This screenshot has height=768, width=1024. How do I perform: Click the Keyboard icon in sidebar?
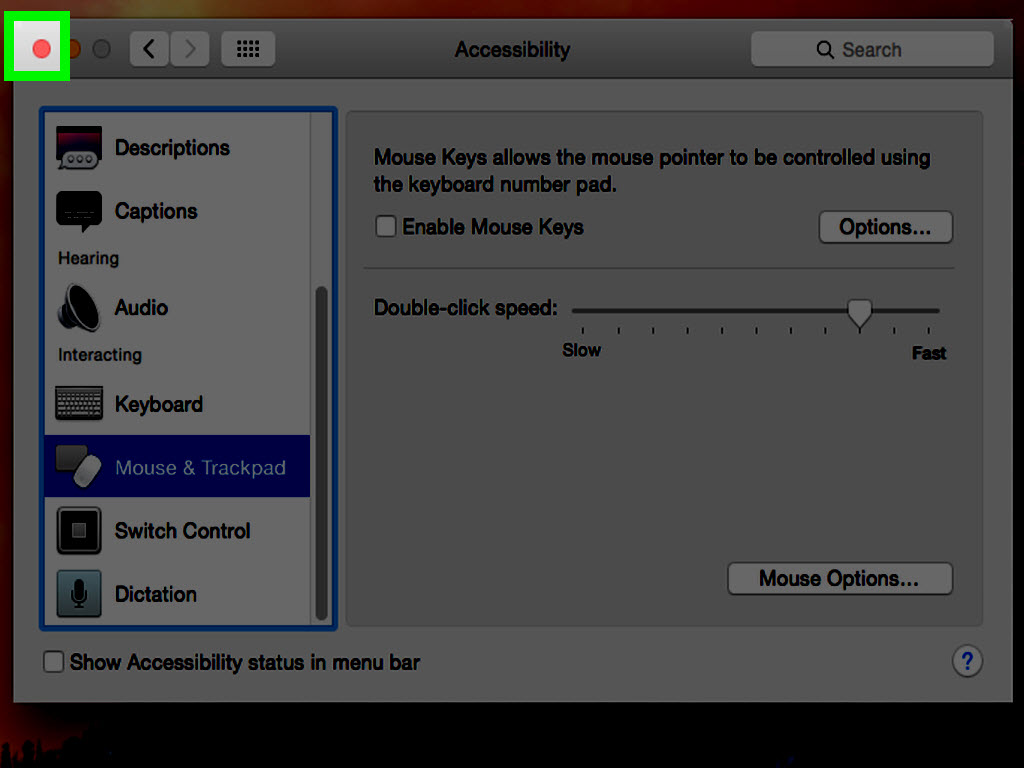(79, 403)
